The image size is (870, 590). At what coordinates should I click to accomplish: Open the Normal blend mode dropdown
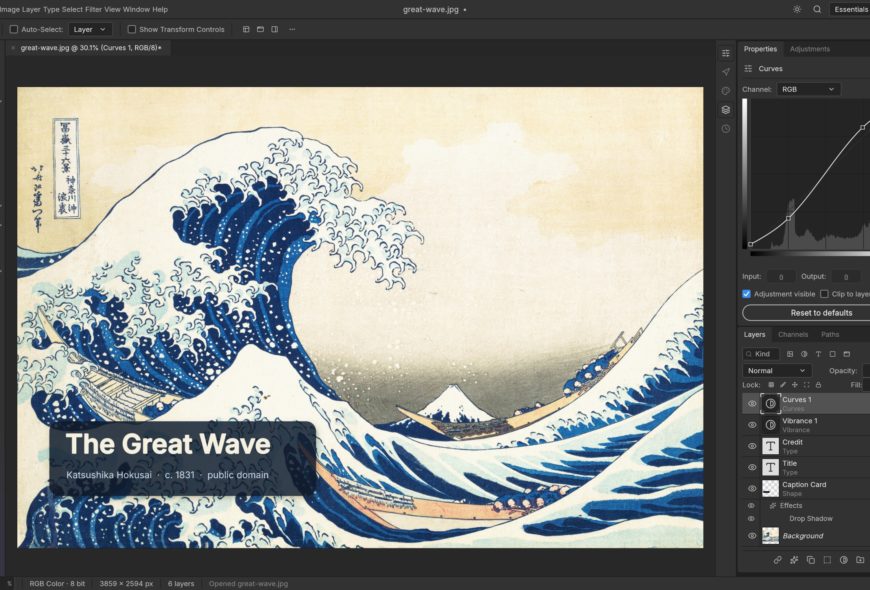(x=777, y=371)
